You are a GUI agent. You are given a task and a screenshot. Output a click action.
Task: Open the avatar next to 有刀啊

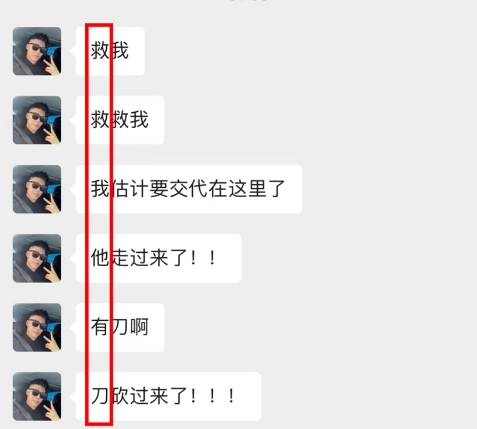[37, 327]
